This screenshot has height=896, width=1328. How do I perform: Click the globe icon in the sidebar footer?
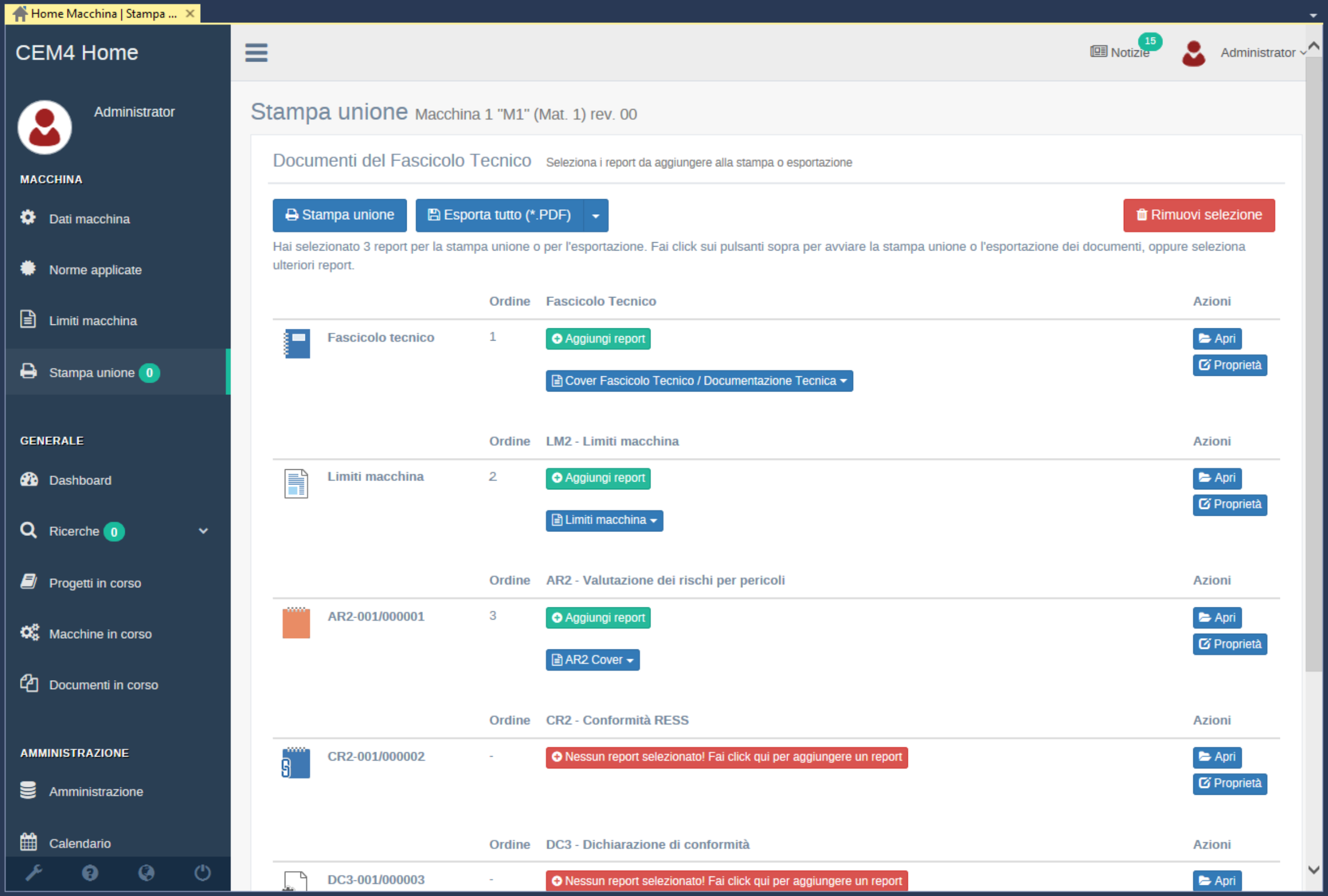[147, 873]
